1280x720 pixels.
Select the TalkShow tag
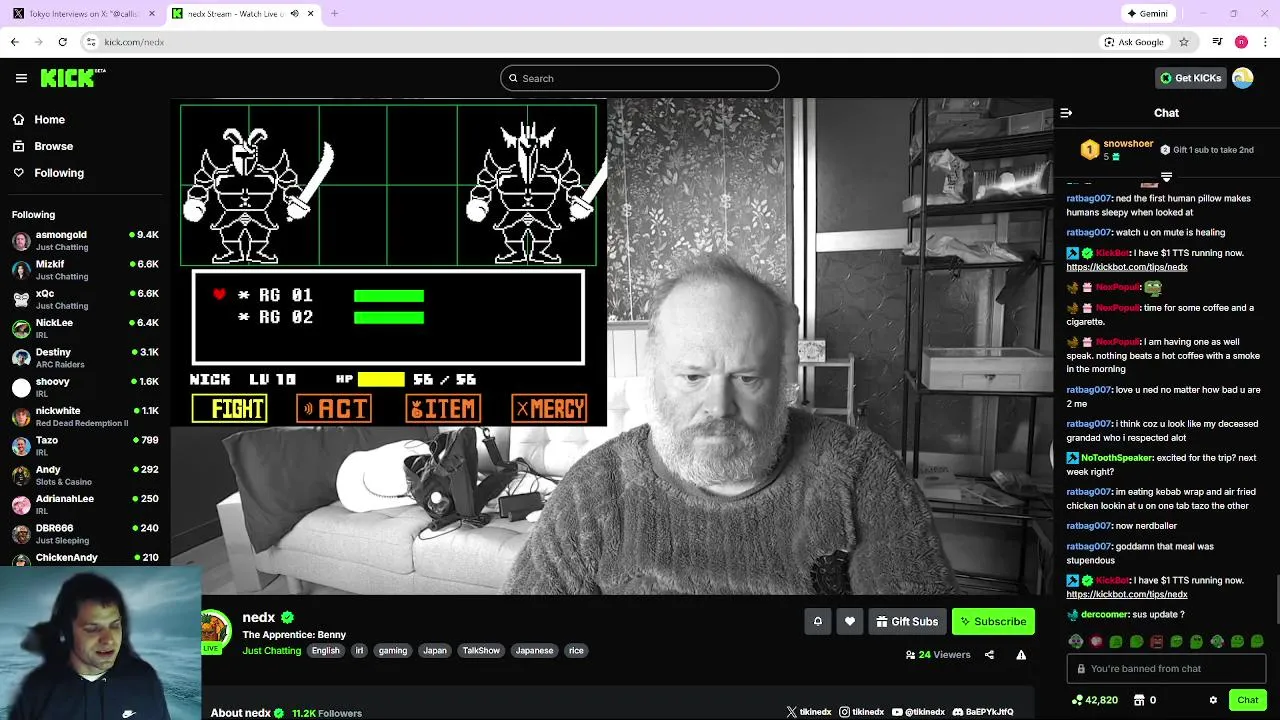pos(481,650)
